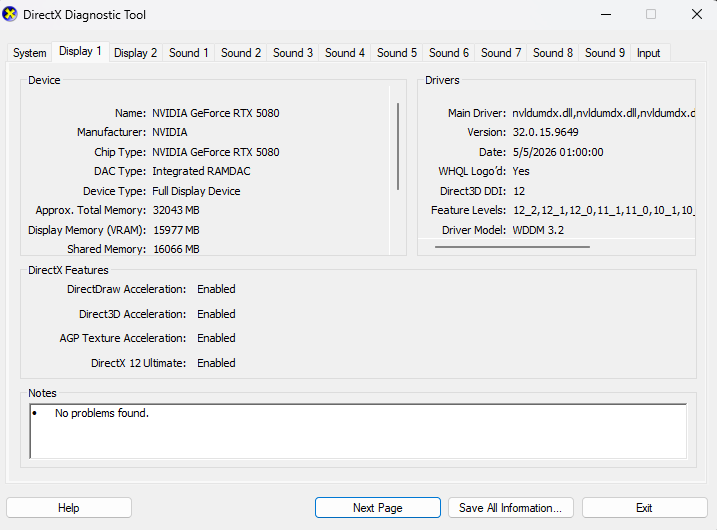717x530 pixels.
Task: Click Chip Type value NVIDIA GeForce RTX 5080
Action: (216, 152)
